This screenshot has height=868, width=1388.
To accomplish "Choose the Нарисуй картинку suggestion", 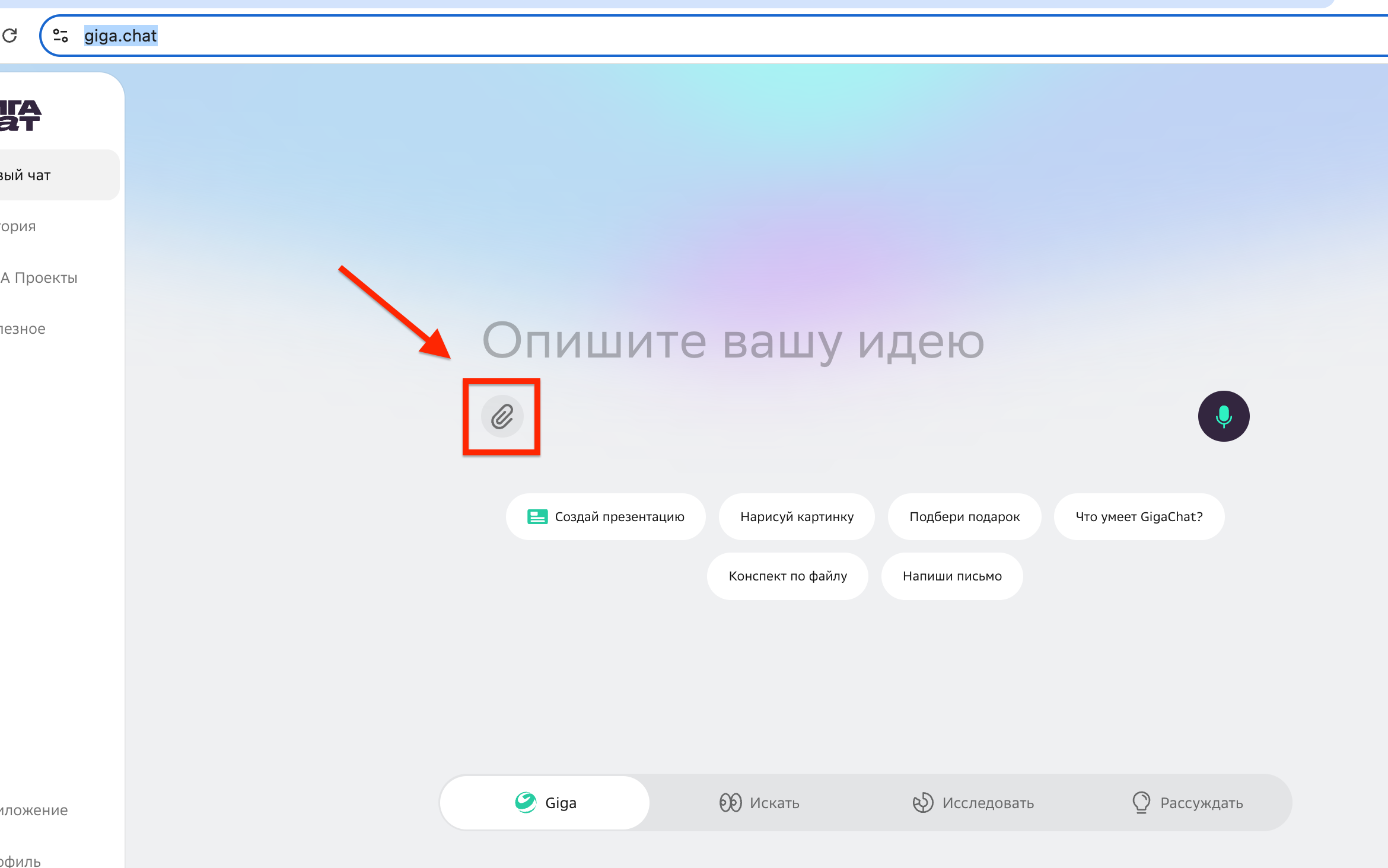I will coord(797,517).
